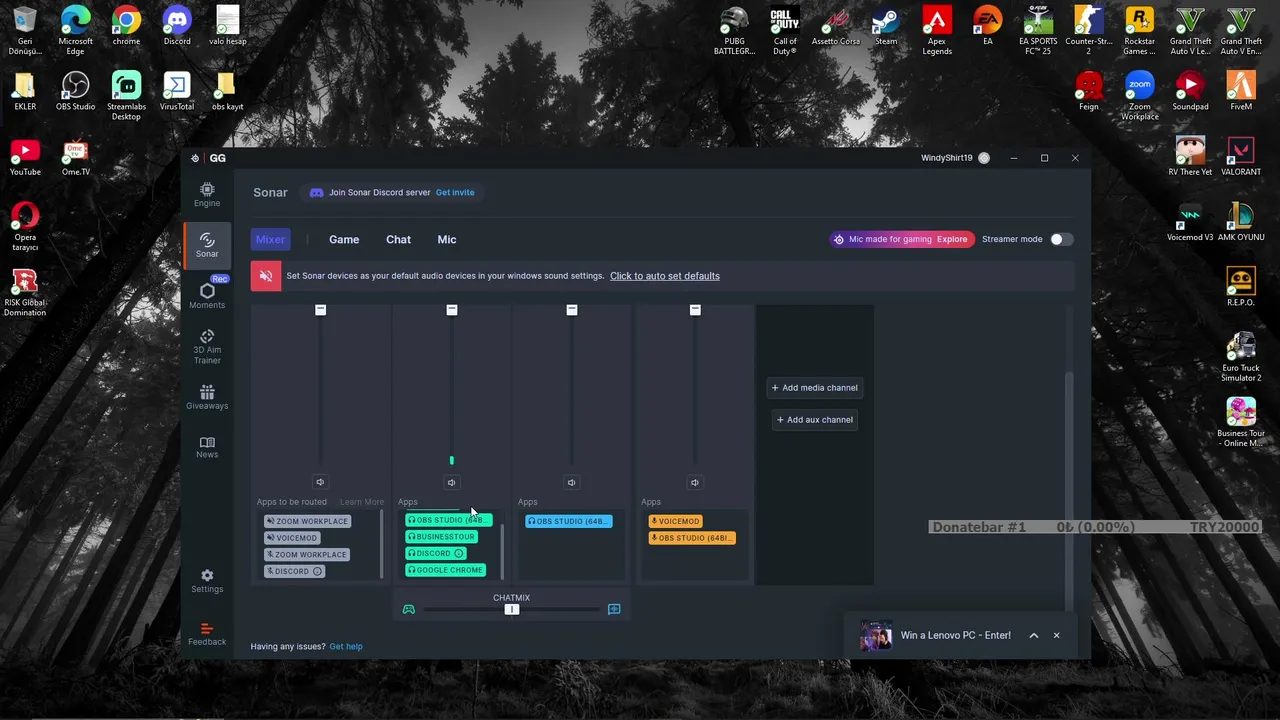
Task: Open the Soundpad desktop shortcut
Action: [x=1190, y=92]
